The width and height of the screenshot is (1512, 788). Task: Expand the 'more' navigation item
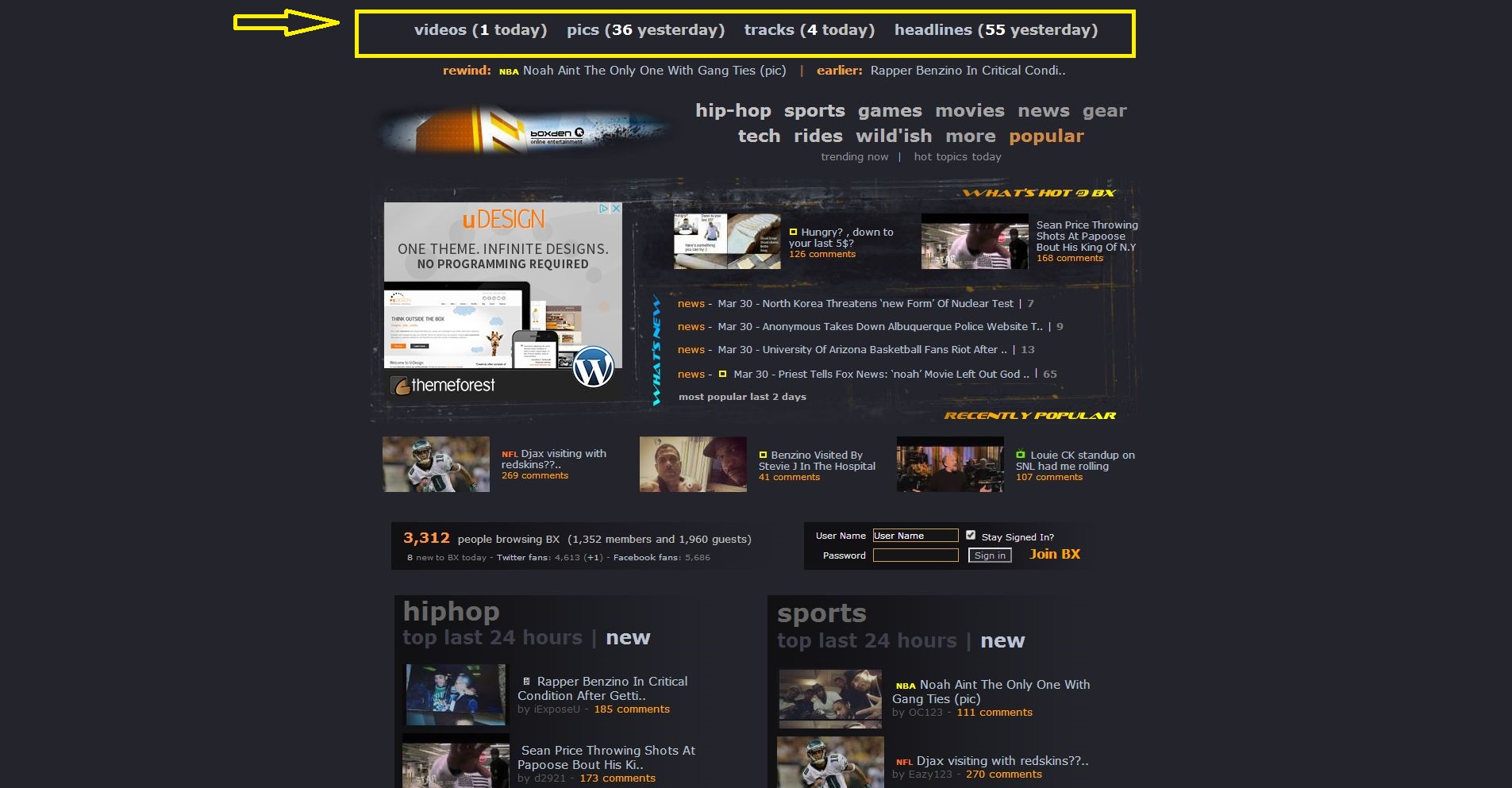click(970, 136)
